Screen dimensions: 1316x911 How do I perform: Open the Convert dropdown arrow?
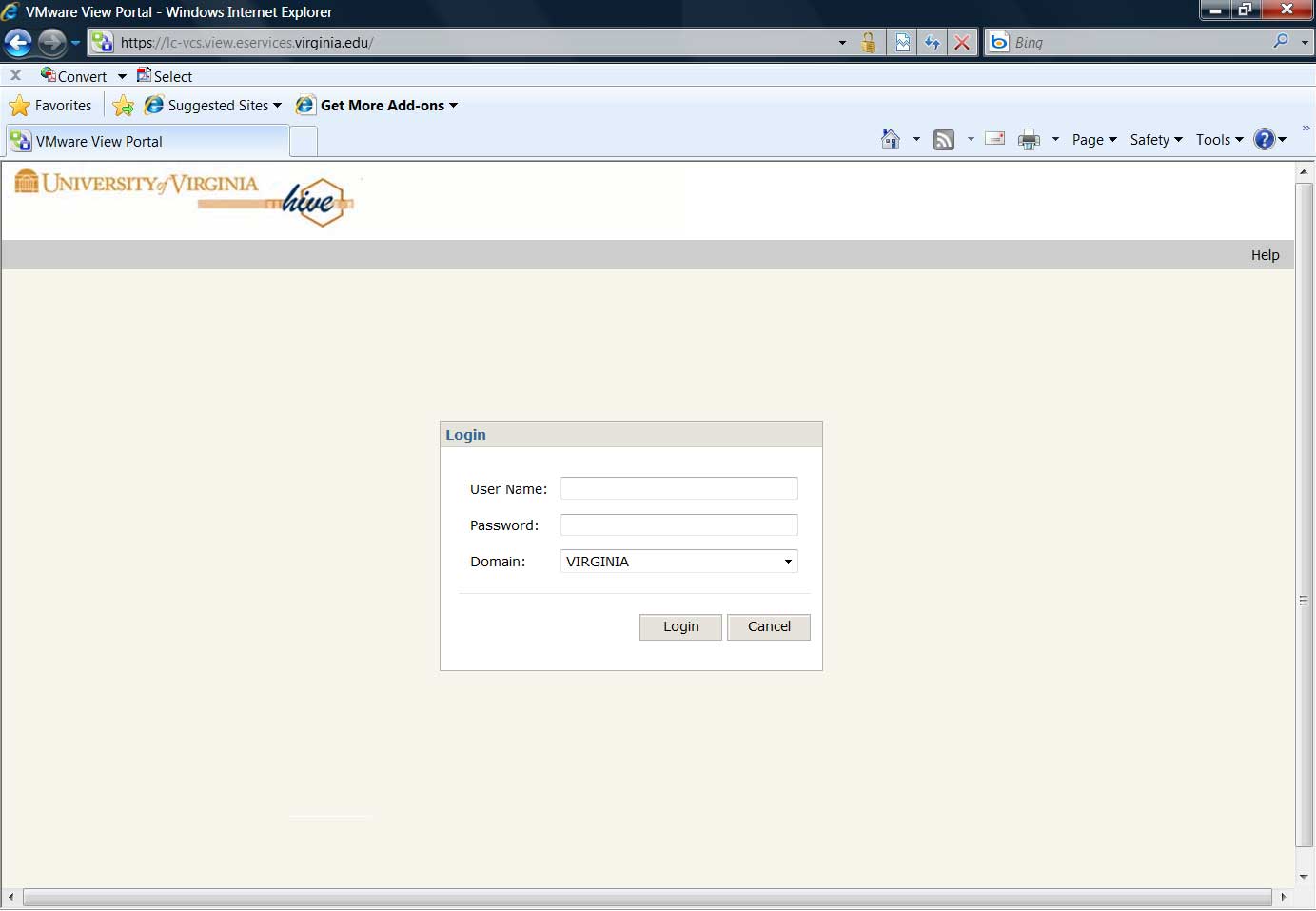[122, 76]
